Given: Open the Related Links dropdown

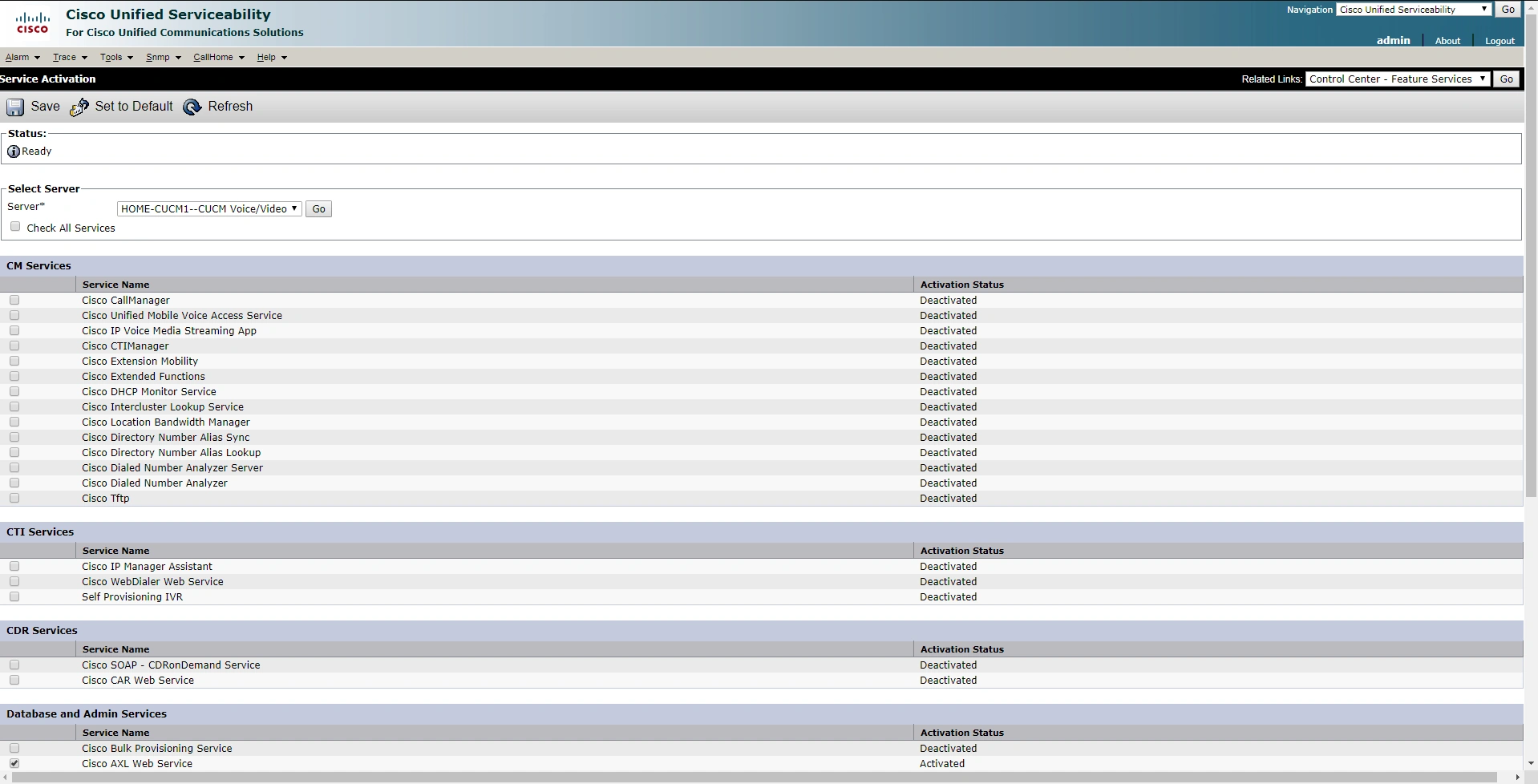Looking at the screenshot, I should (1398, 79).
